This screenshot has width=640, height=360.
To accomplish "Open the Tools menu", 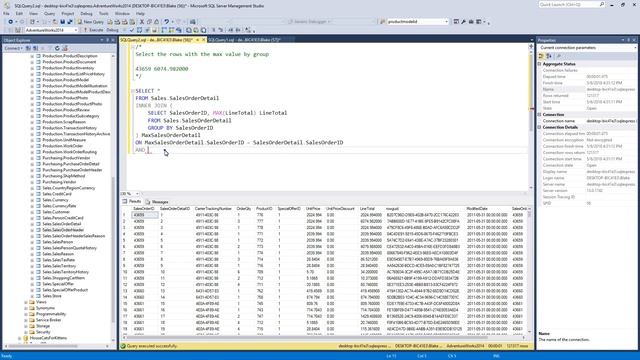I will [104, 13].
